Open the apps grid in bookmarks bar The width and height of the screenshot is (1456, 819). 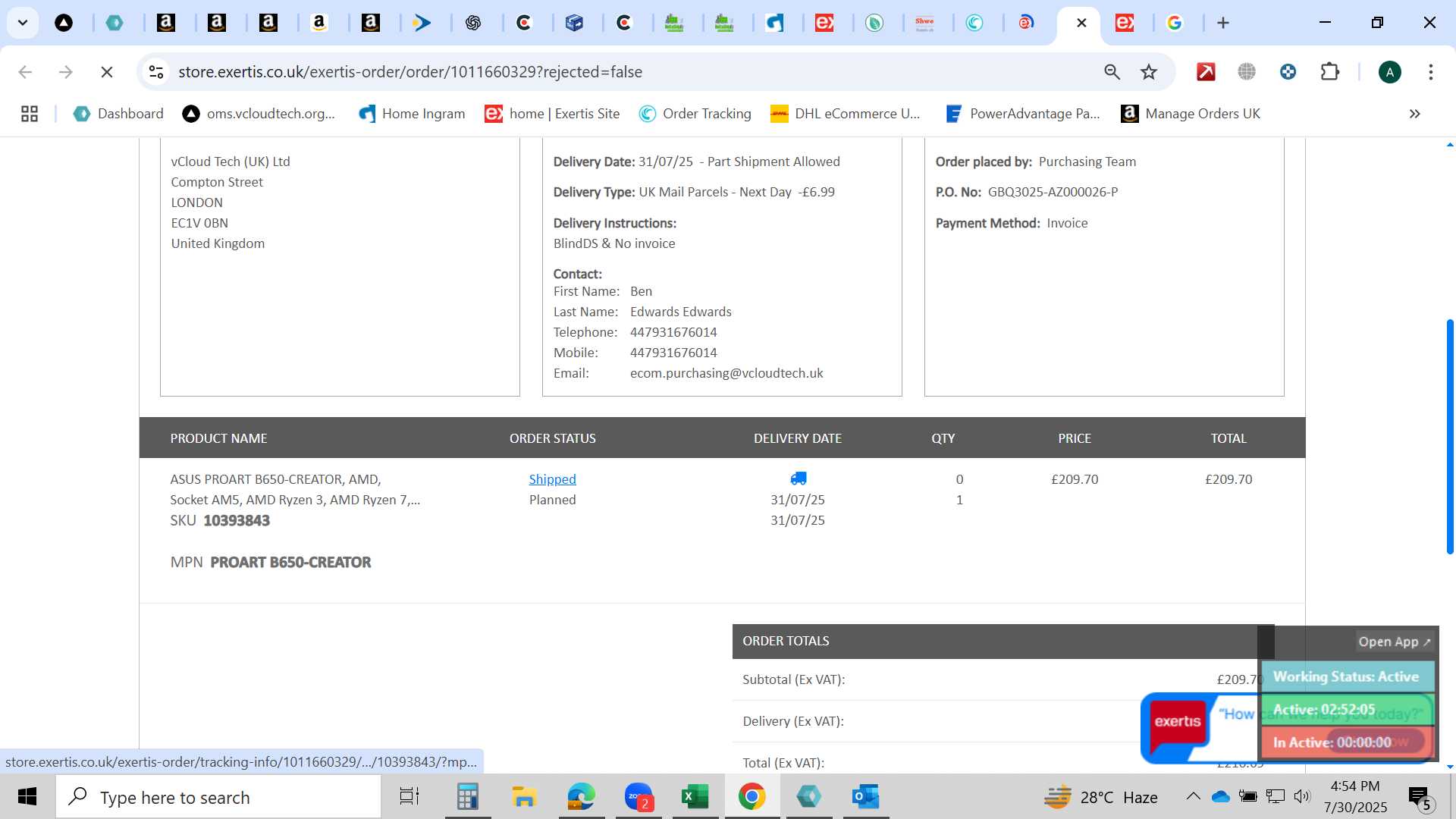30,114
